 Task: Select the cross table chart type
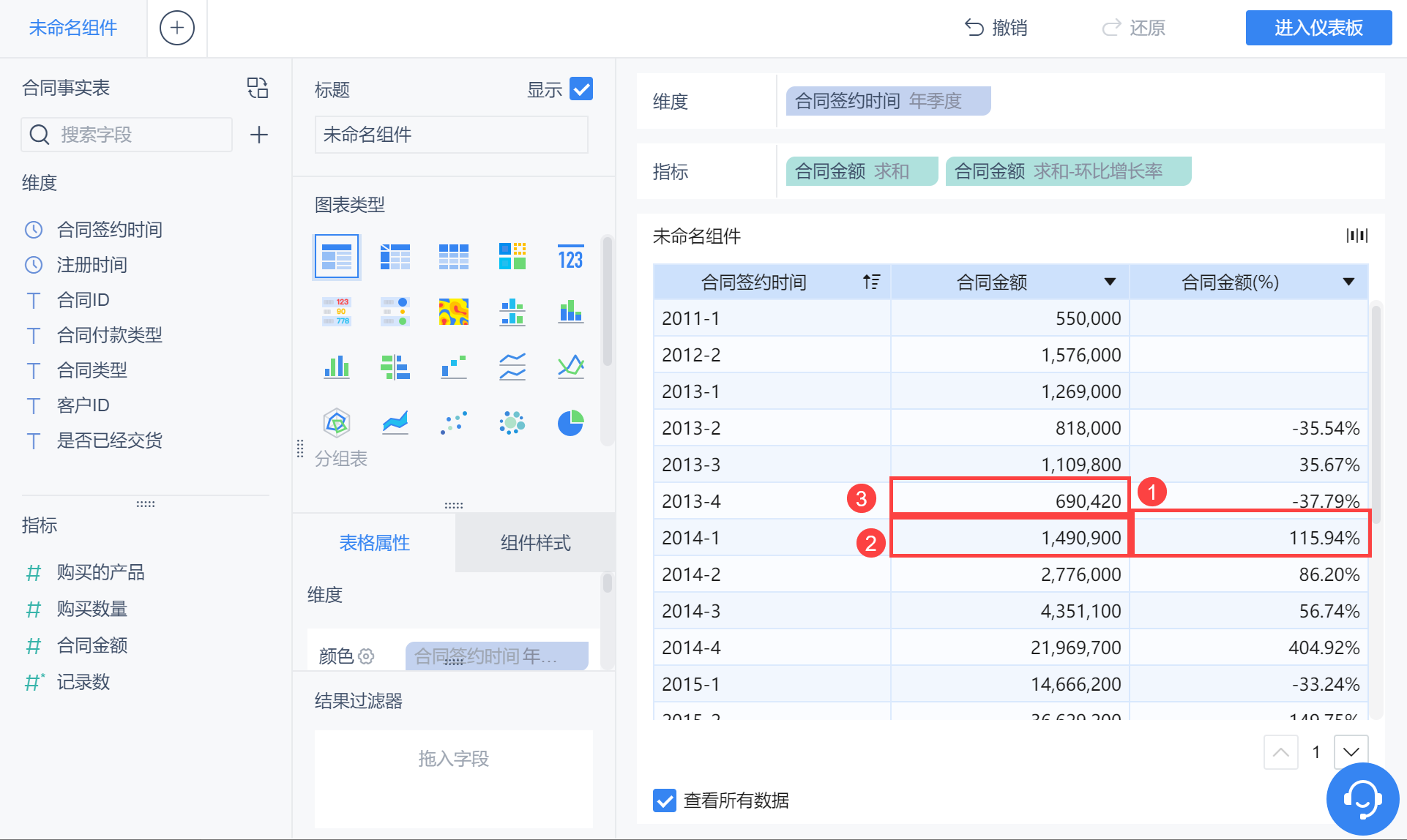pyautogui.click(x=395, y=258)
